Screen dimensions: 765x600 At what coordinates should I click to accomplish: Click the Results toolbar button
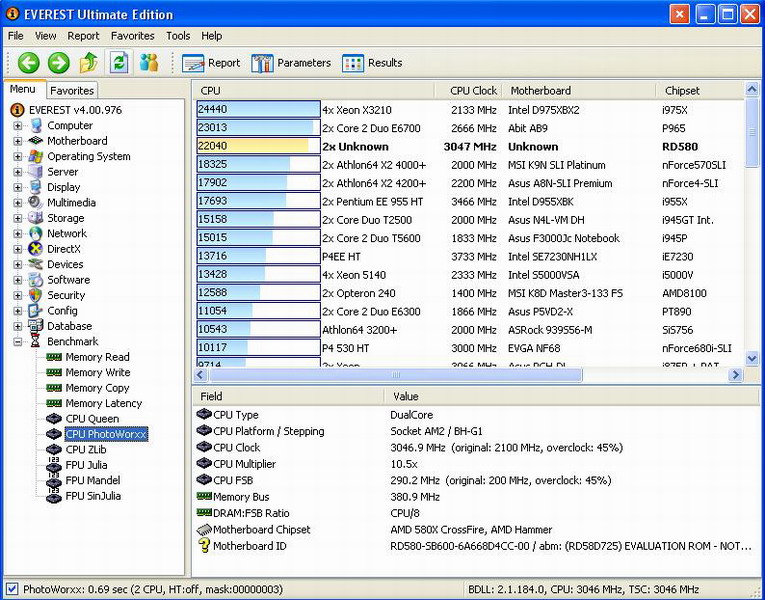[372, 63]
